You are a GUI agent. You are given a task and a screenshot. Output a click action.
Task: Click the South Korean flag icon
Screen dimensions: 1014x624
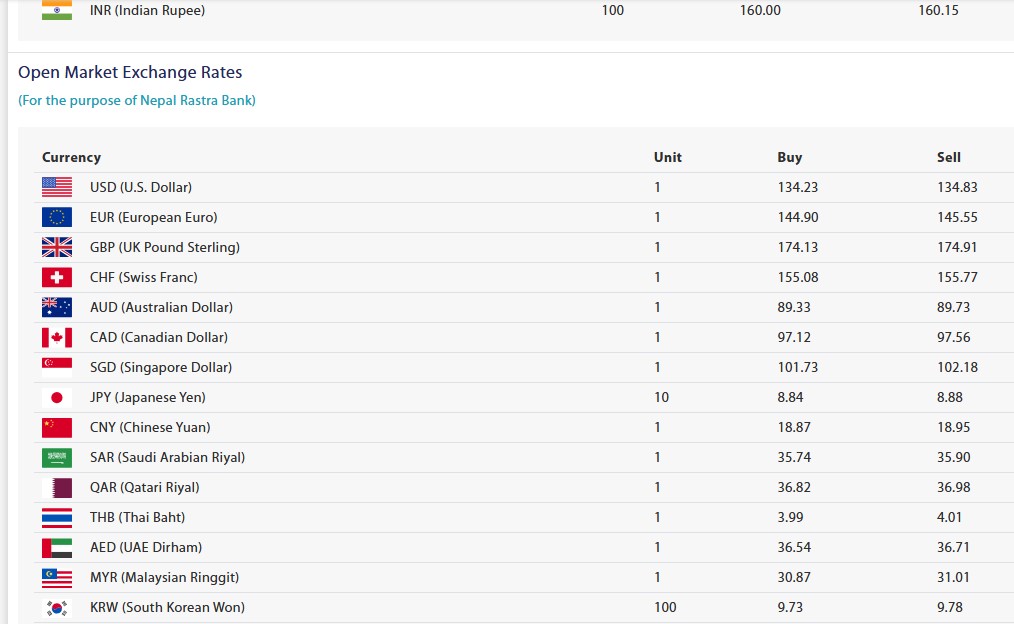coord(57,607)
